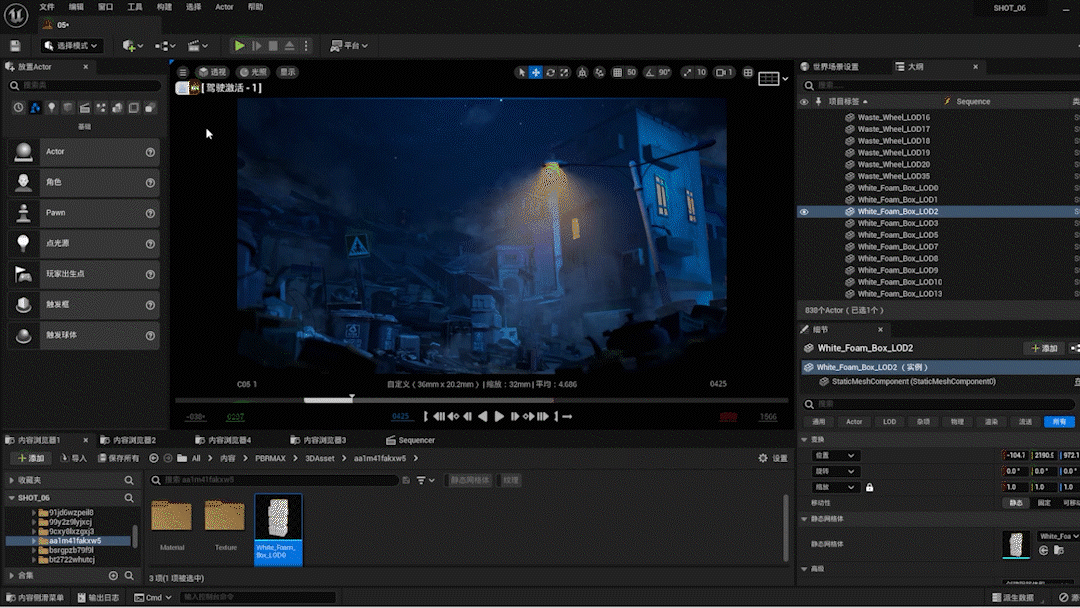This screenshot has height=608, width=1080.
Task: Set mobility to 静态 (Static)
Action: [1016, 503]
